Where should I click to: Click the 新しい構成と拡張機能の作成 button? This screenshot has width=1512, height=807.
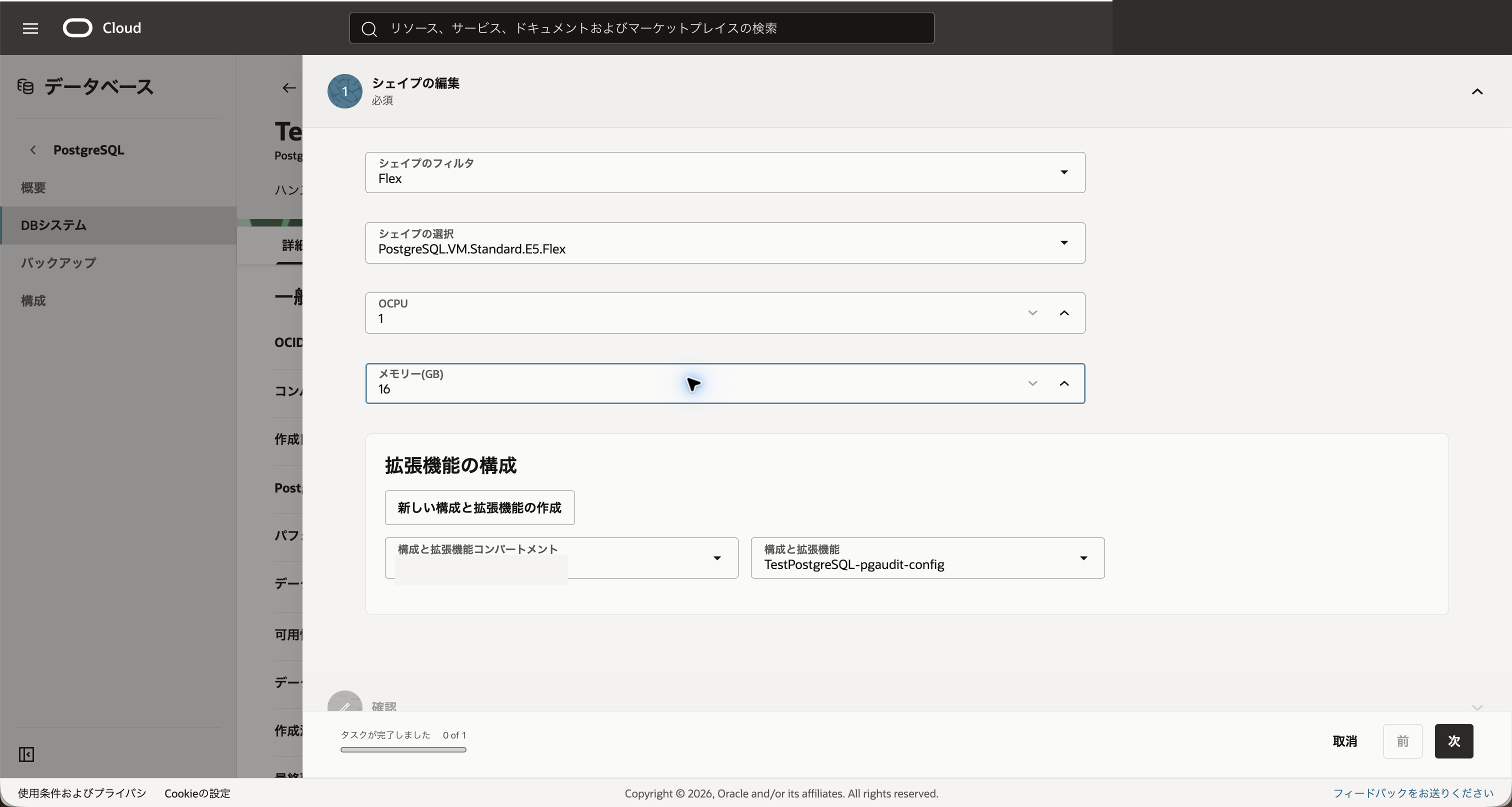pyautogui.click(x=479, y=507)
